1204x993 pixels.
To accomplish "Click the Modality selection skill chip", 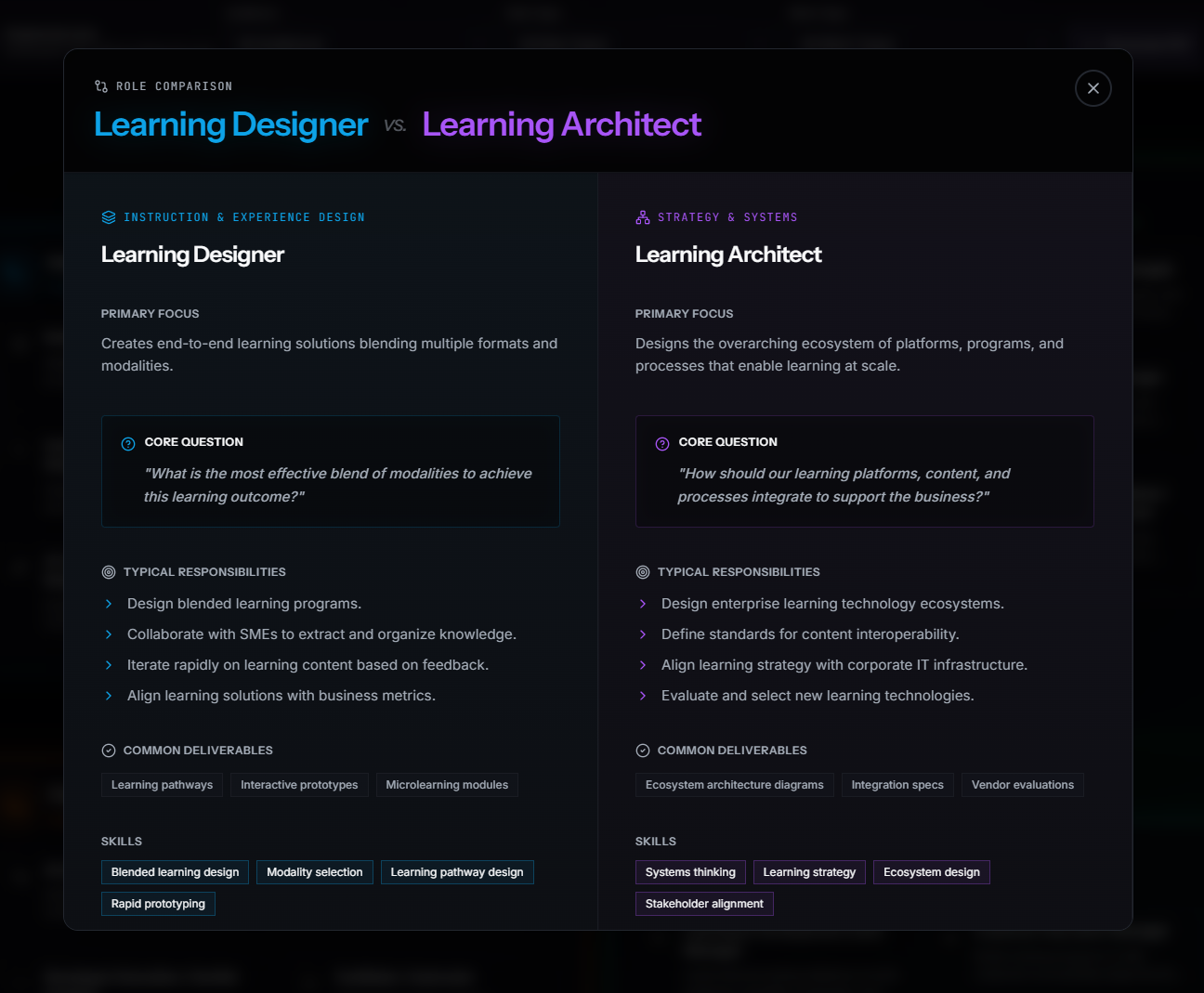I will (315, 872).
